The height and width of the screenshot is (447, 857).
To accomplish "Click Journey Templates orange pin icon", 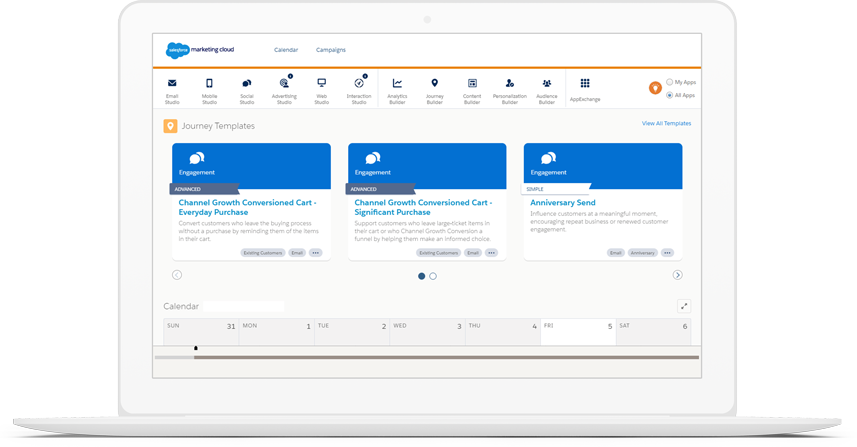I will (x=170, y=126).
